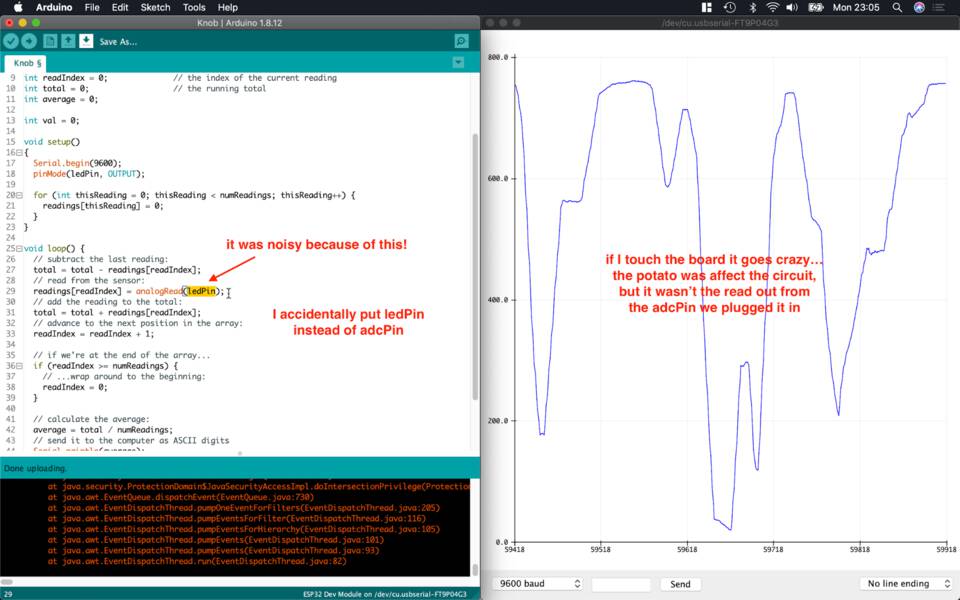Click inside the serial send text field
Screen dimensions: 960x600
tap(620, 583)
